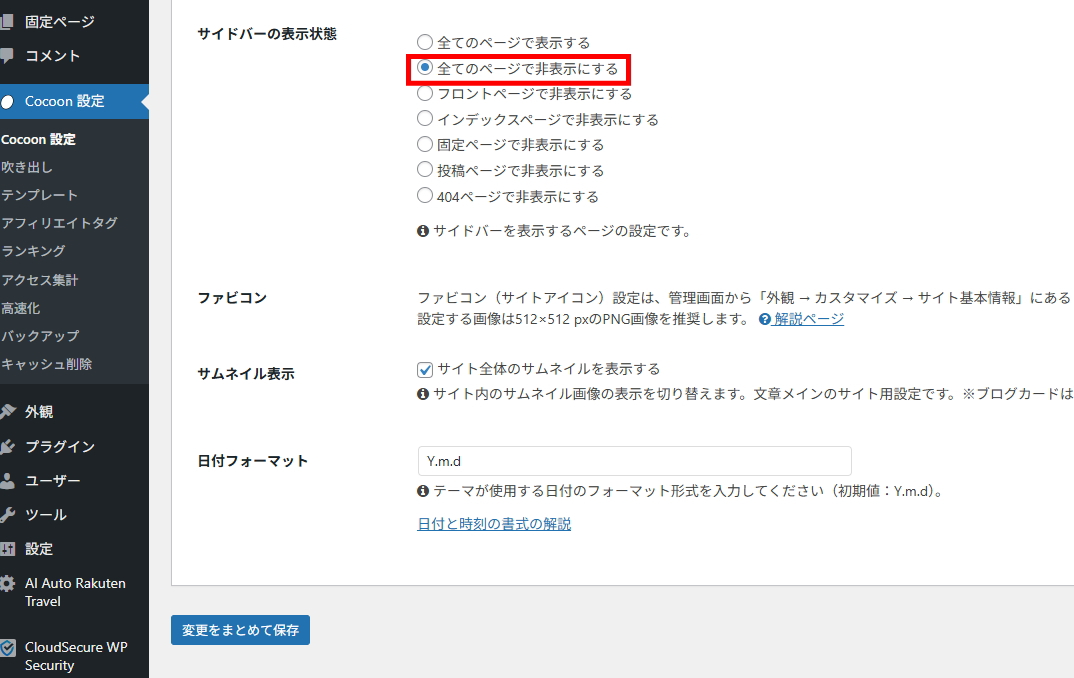
Task: Uncheck サイト全体のサムネイルを表示する checkbox
Action: pos(425,369)
